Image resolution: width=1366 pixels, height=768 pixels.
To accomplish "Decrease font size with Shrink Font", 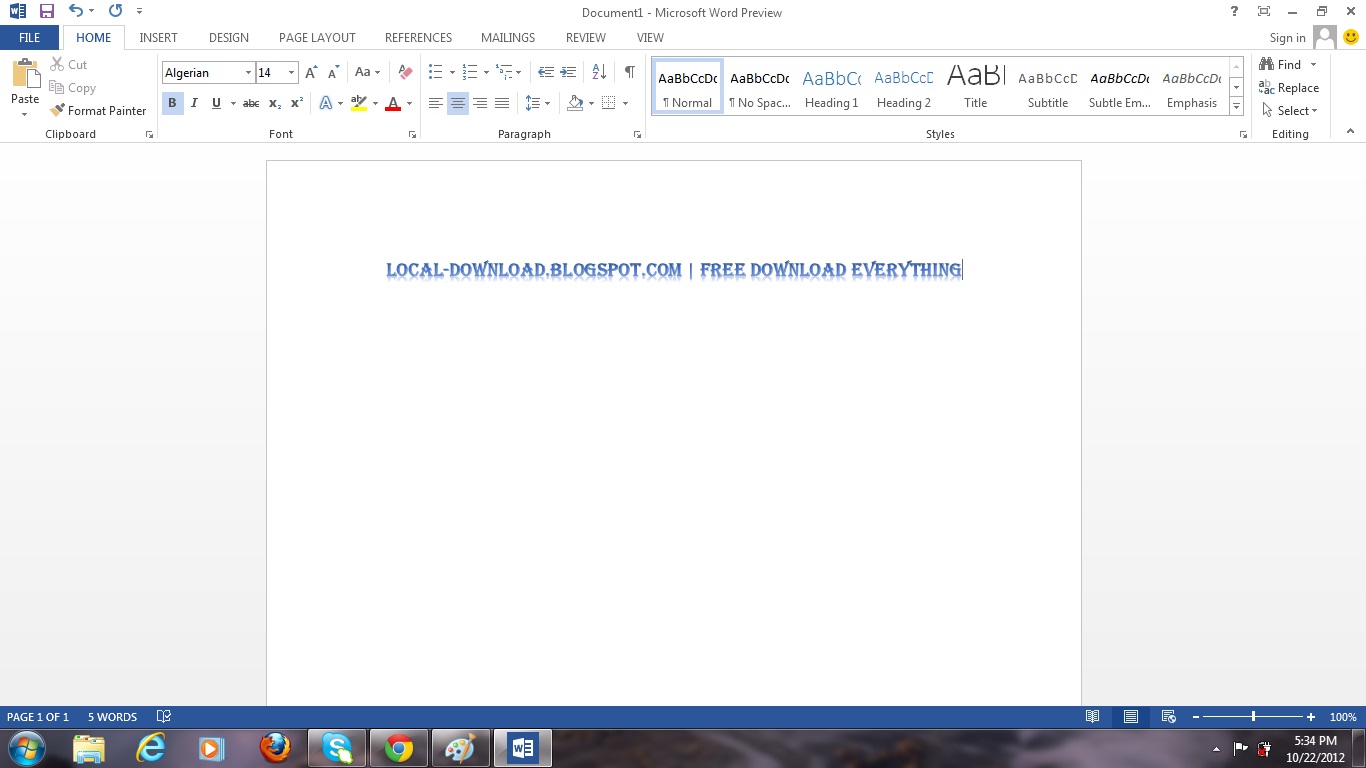I will 334,73.
